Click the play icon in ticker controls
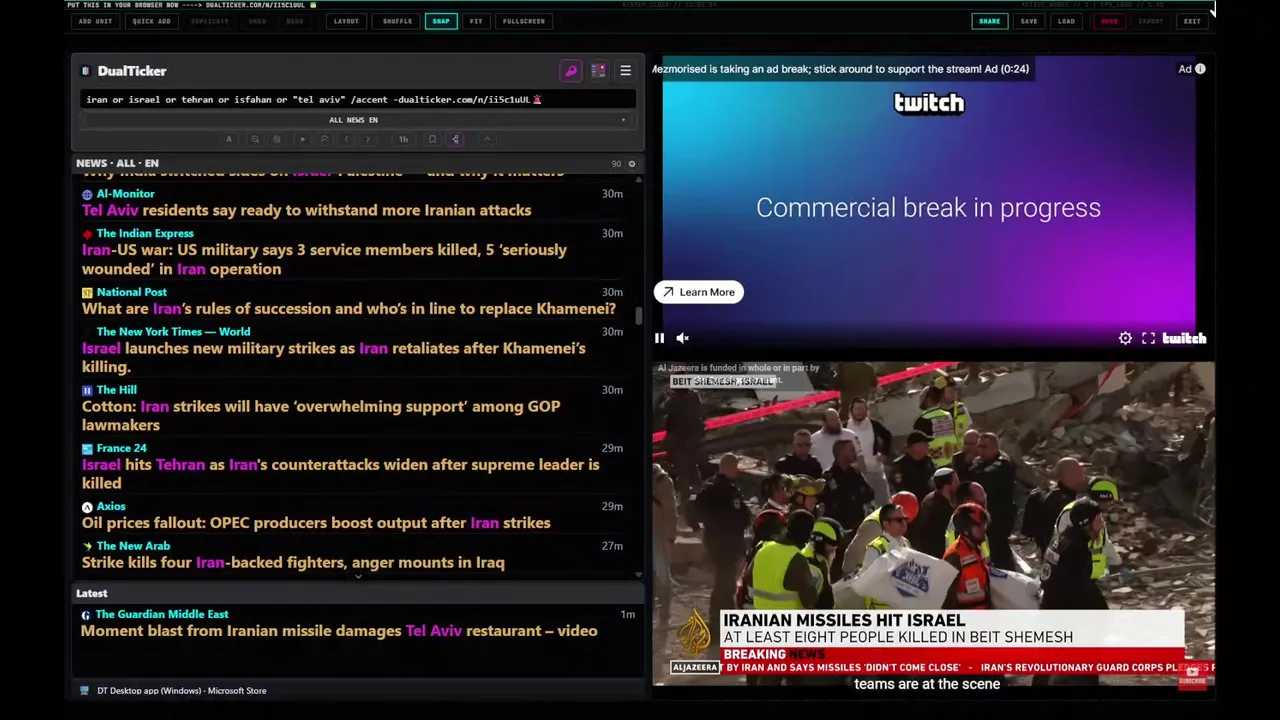This screenshot has width=1280, height=720. click(303, 139)
